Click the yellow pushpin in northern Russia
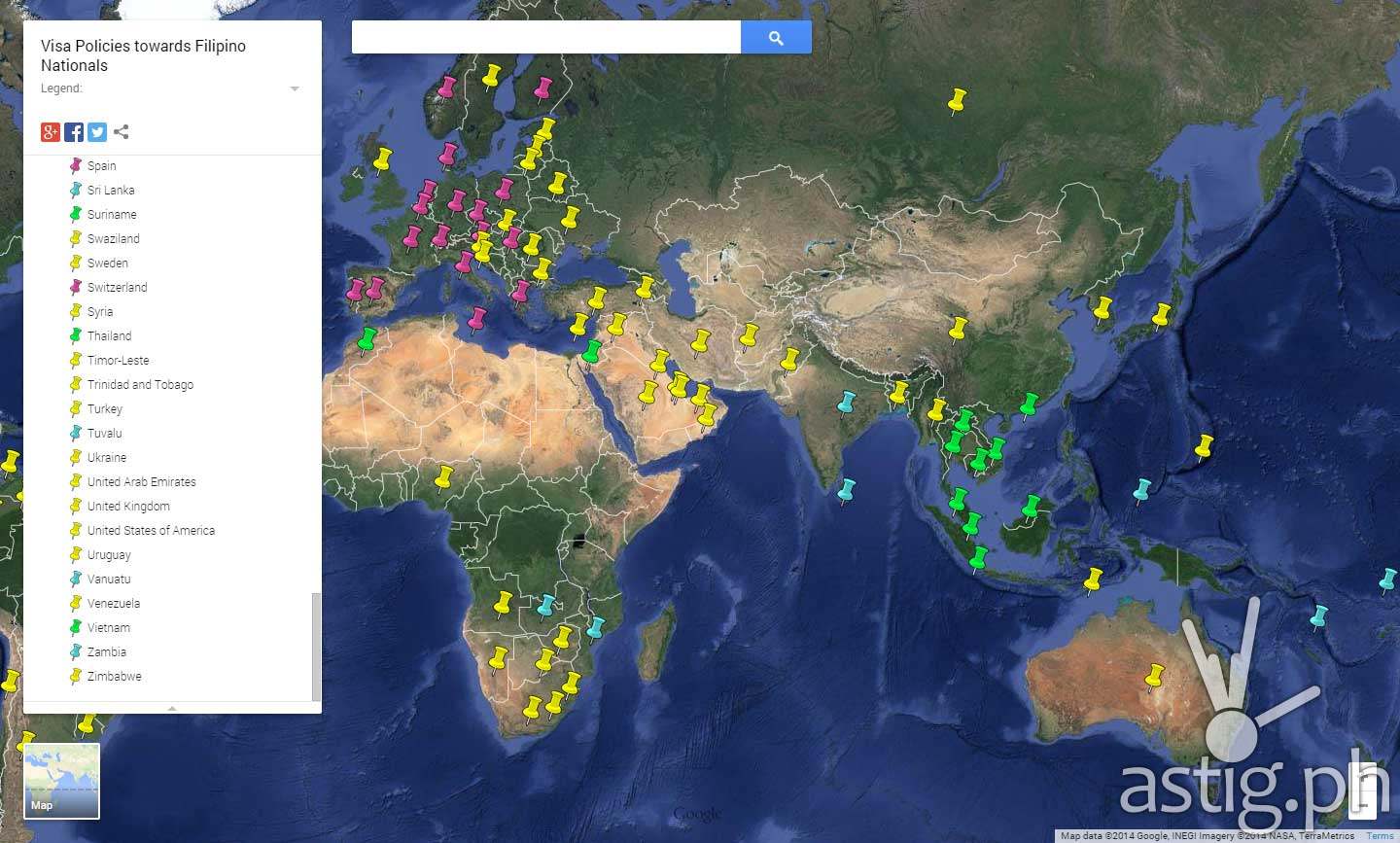Viewport: 1400px width, 843px height. tap(957, 102)
